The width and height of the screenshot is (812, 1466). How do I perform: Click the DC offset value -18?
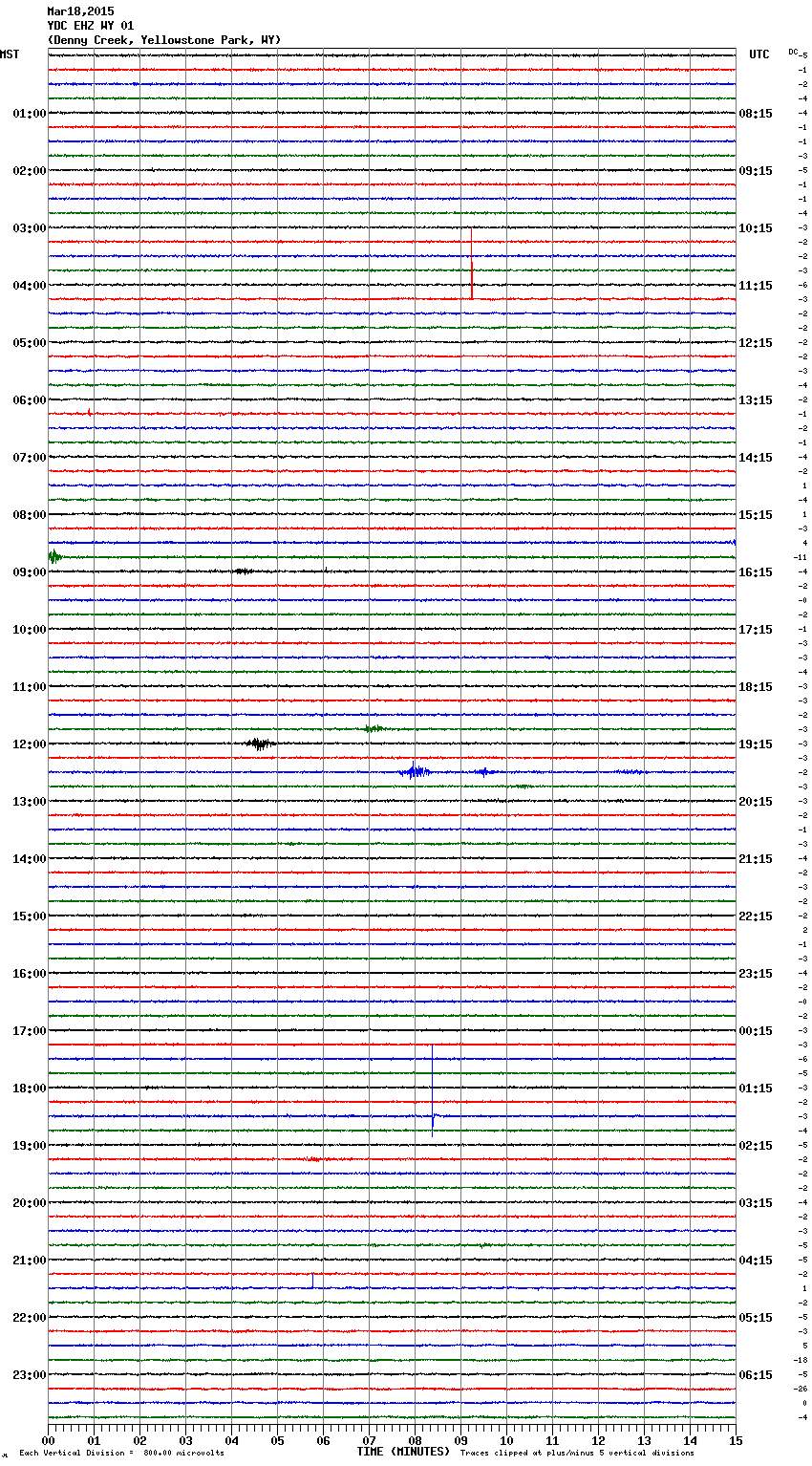801,1360
